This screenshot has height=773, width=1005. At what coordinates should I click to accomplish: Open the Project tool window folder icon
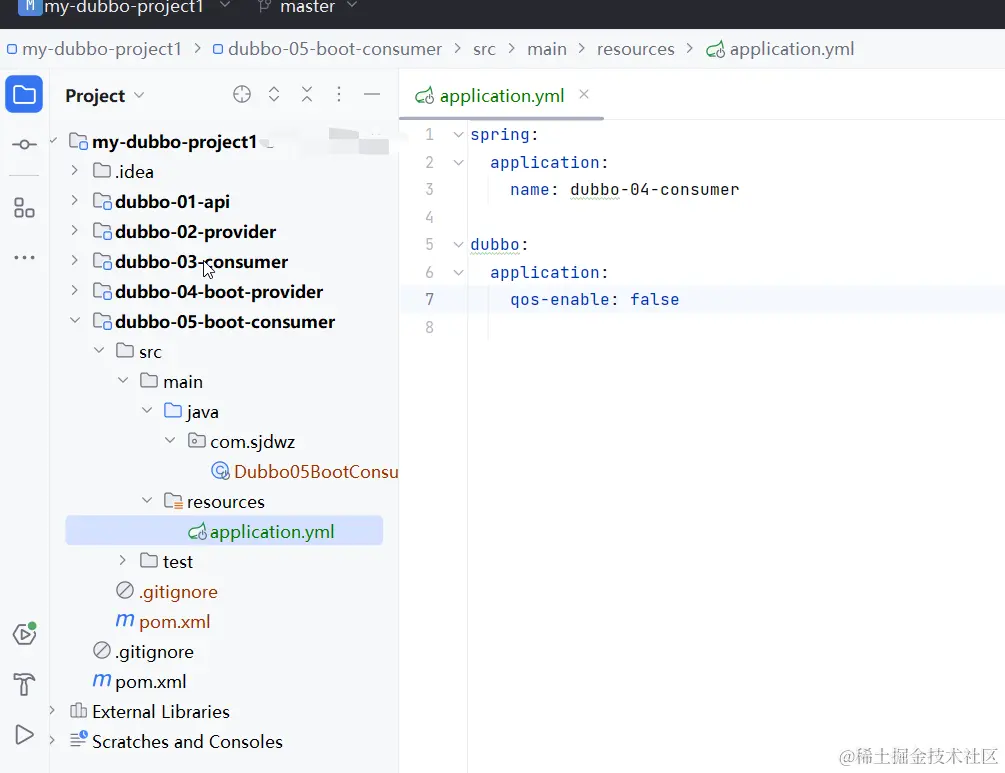coord(24,94)
